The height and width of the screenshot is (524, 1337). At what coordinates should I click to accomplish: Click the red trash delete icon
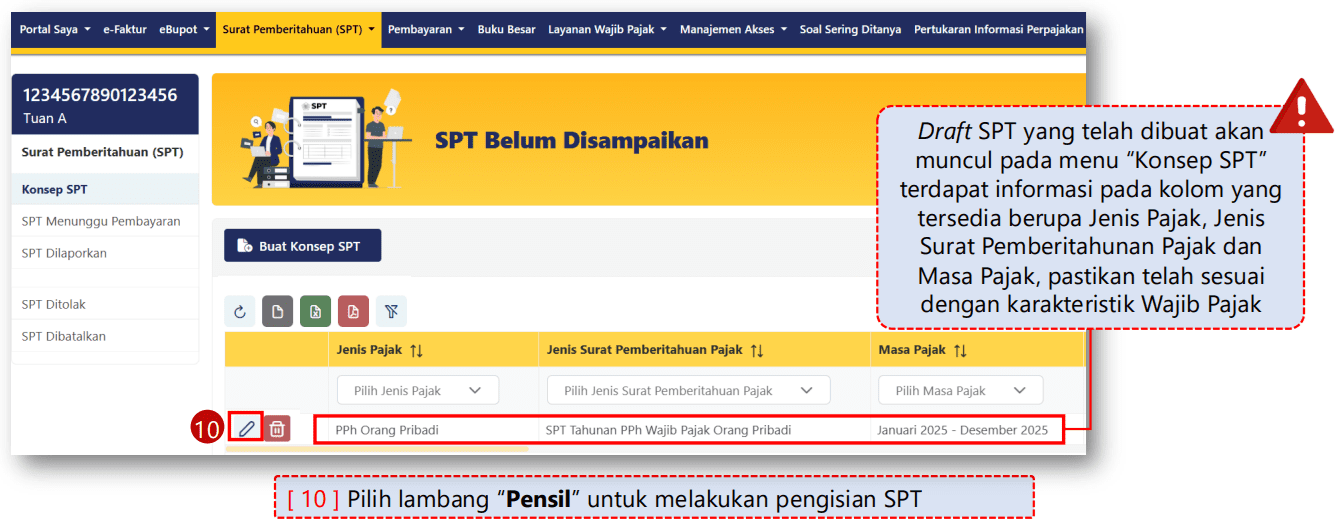pyautogui.click(x=278, y=429)
